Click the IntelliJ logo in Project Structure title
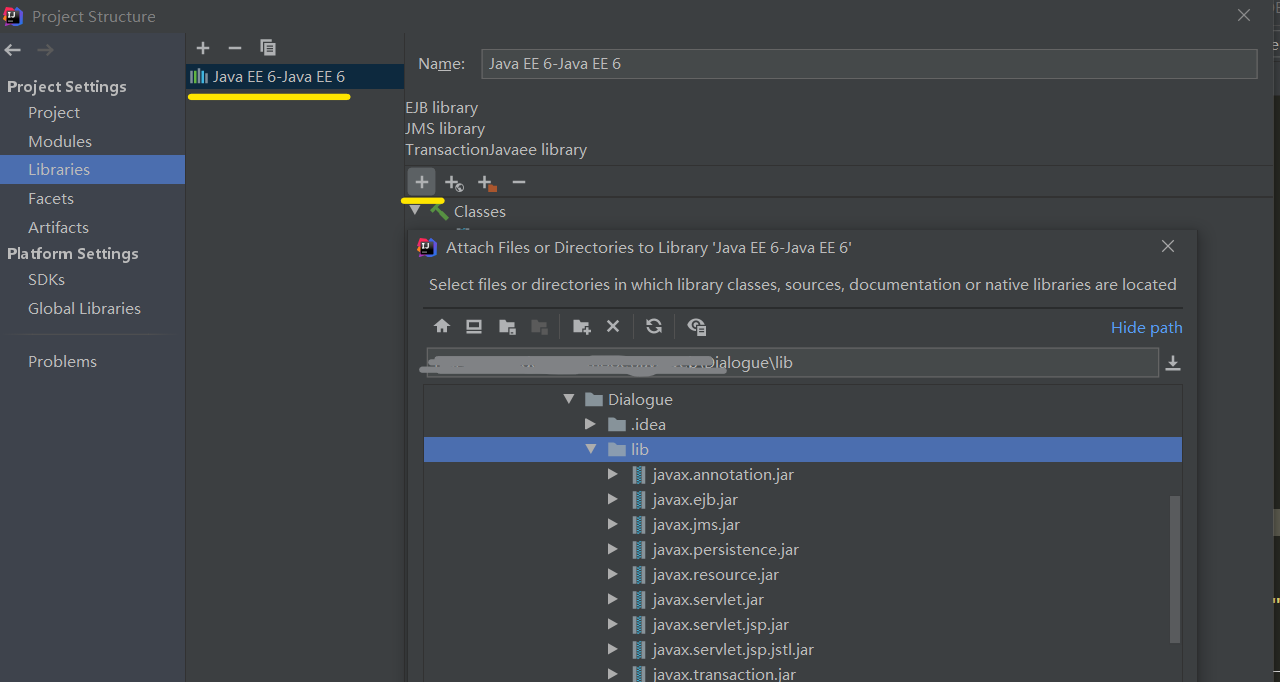 coord(14,16)
